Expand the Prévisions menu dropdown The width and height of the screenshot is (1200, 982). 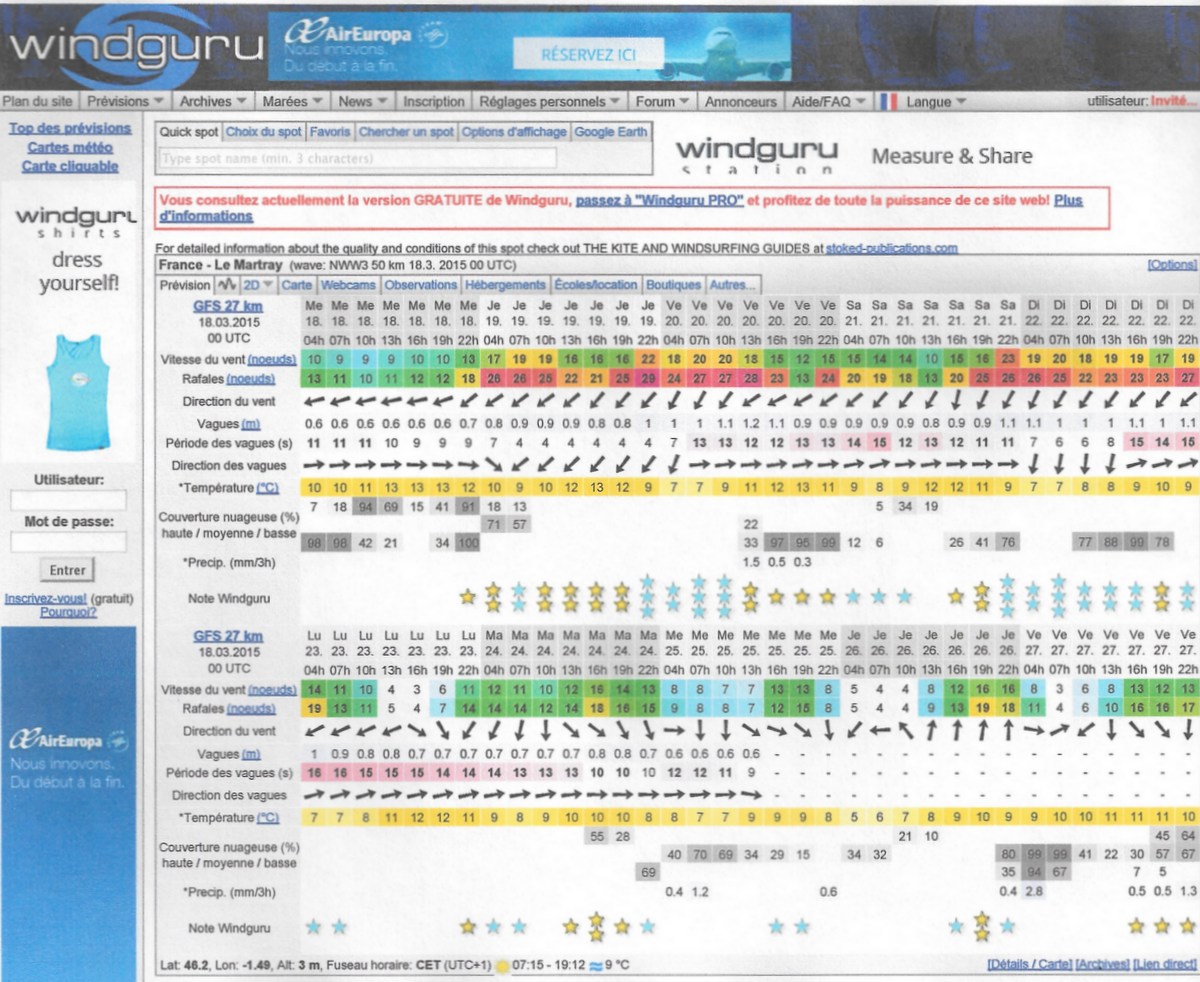(125, 101)
